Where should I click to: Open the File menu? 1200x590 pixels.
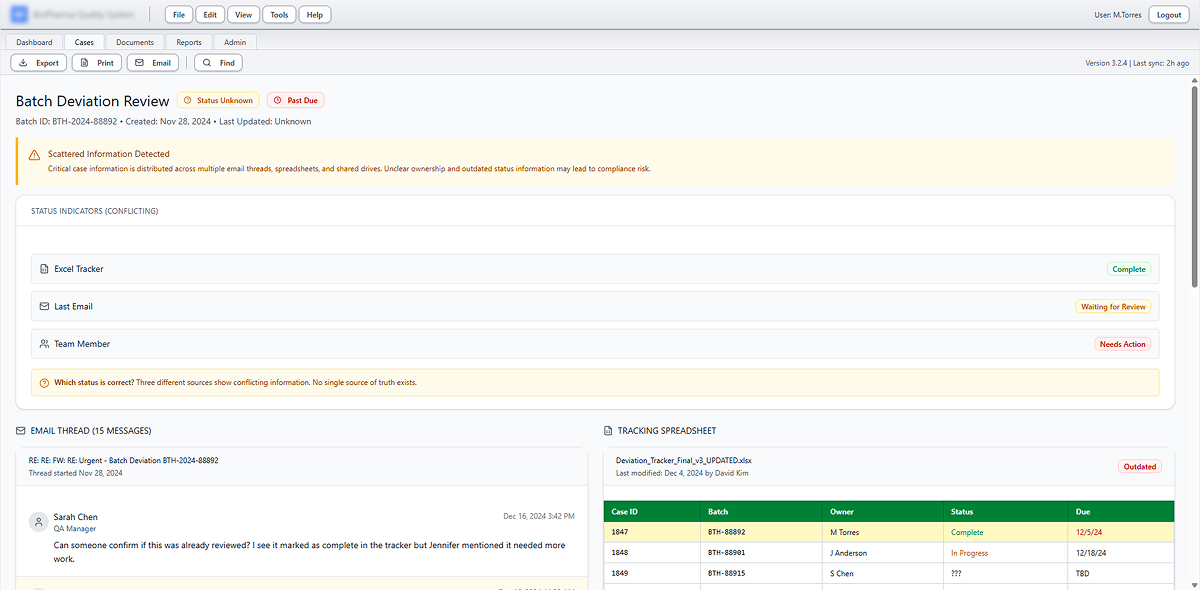coord(178,15)
